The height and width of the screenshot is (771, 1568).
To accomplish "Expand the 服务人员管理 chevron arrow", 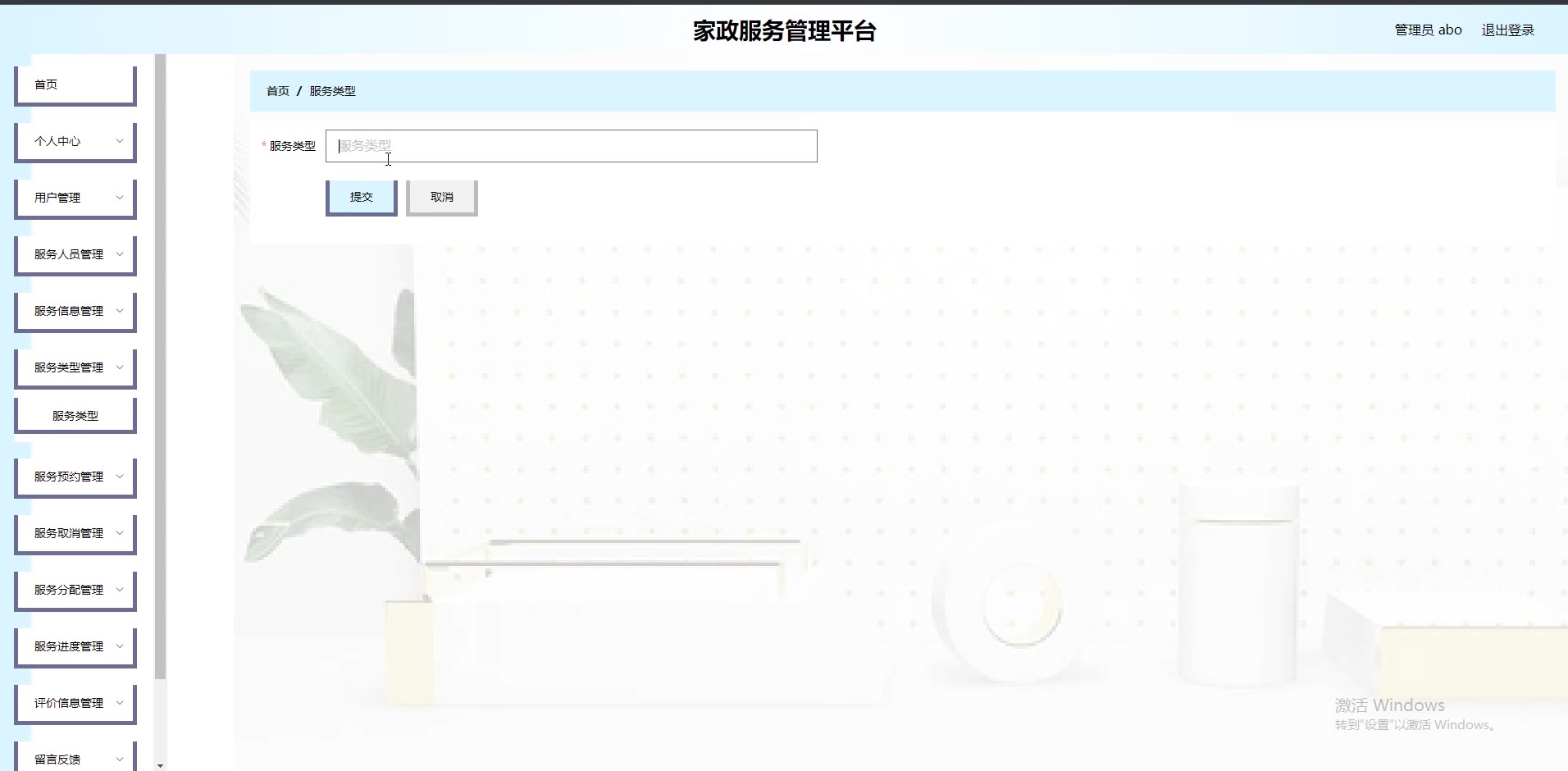I will tap(120, 254).
